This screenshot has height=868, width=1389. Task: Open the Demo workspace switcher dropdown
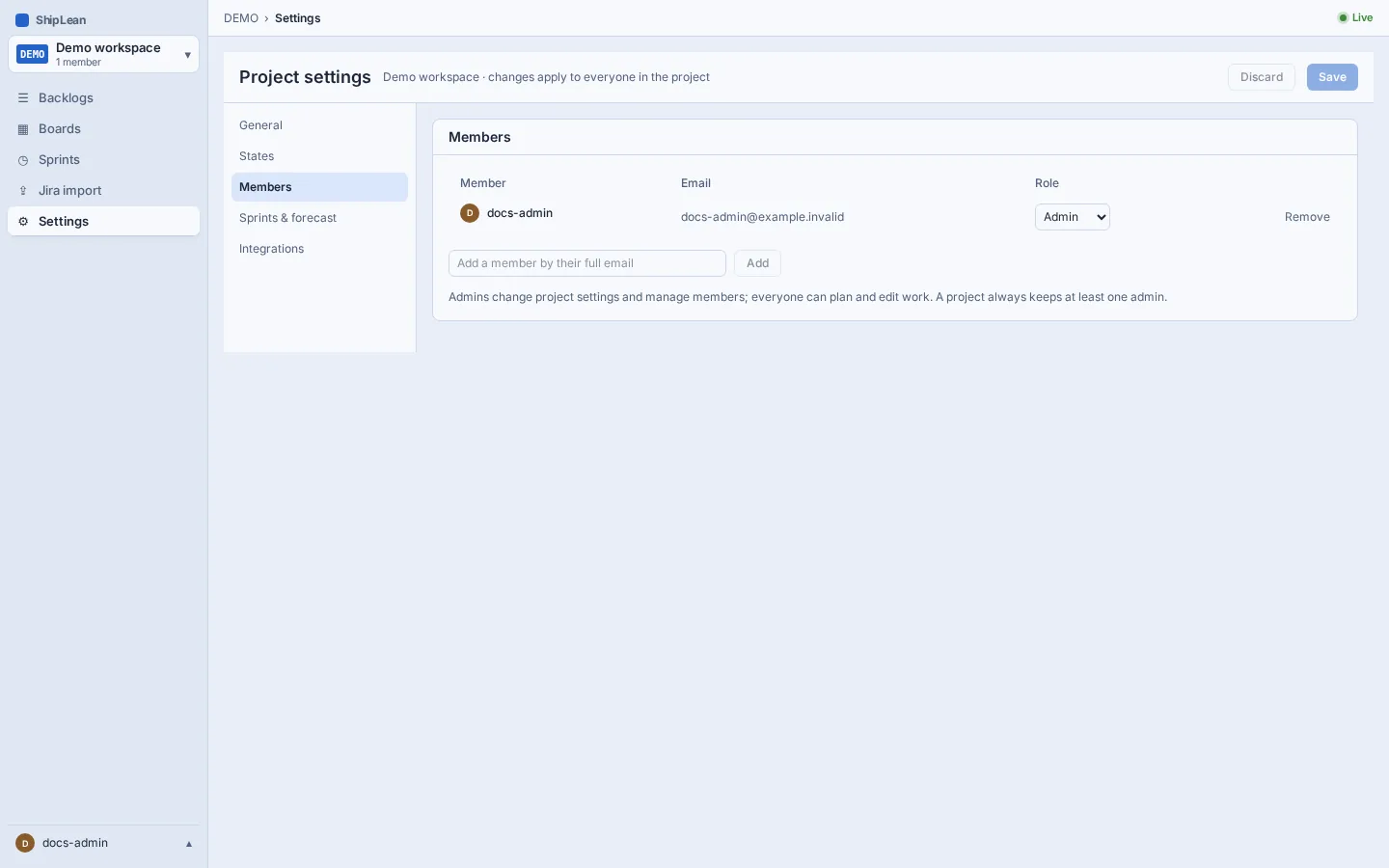click(103, 55)
